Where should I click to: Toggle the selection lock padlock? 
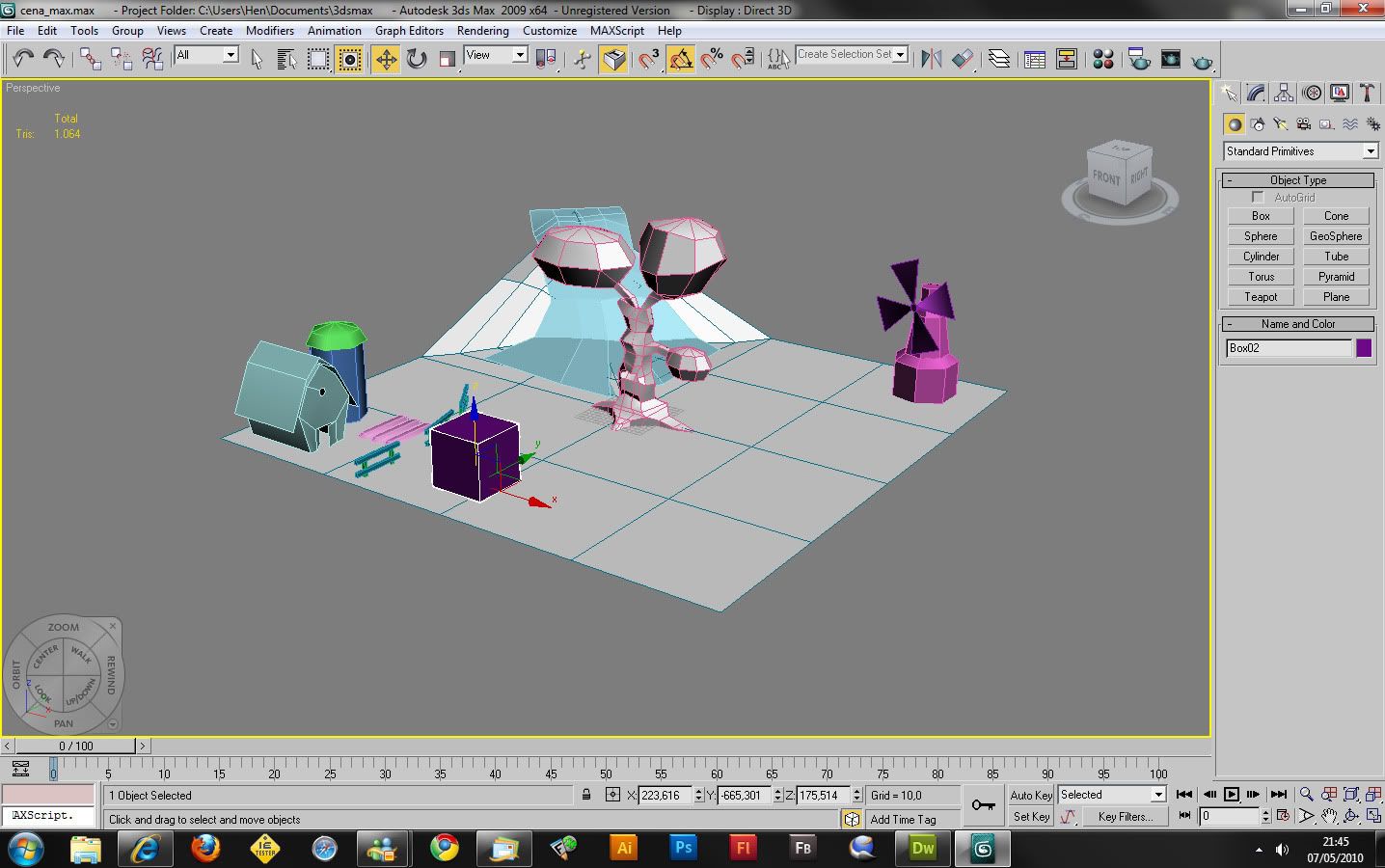click(586, 795)
